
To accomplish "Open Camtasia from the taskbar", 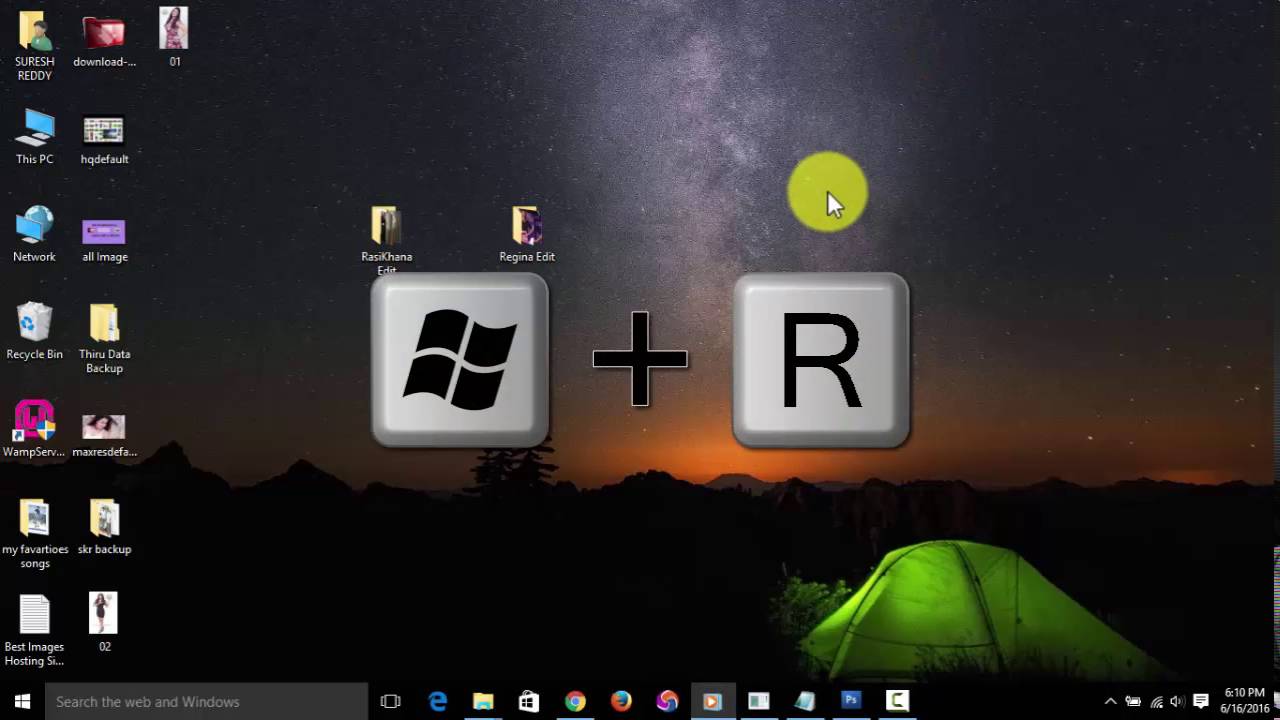I will (x=897, y=701).
